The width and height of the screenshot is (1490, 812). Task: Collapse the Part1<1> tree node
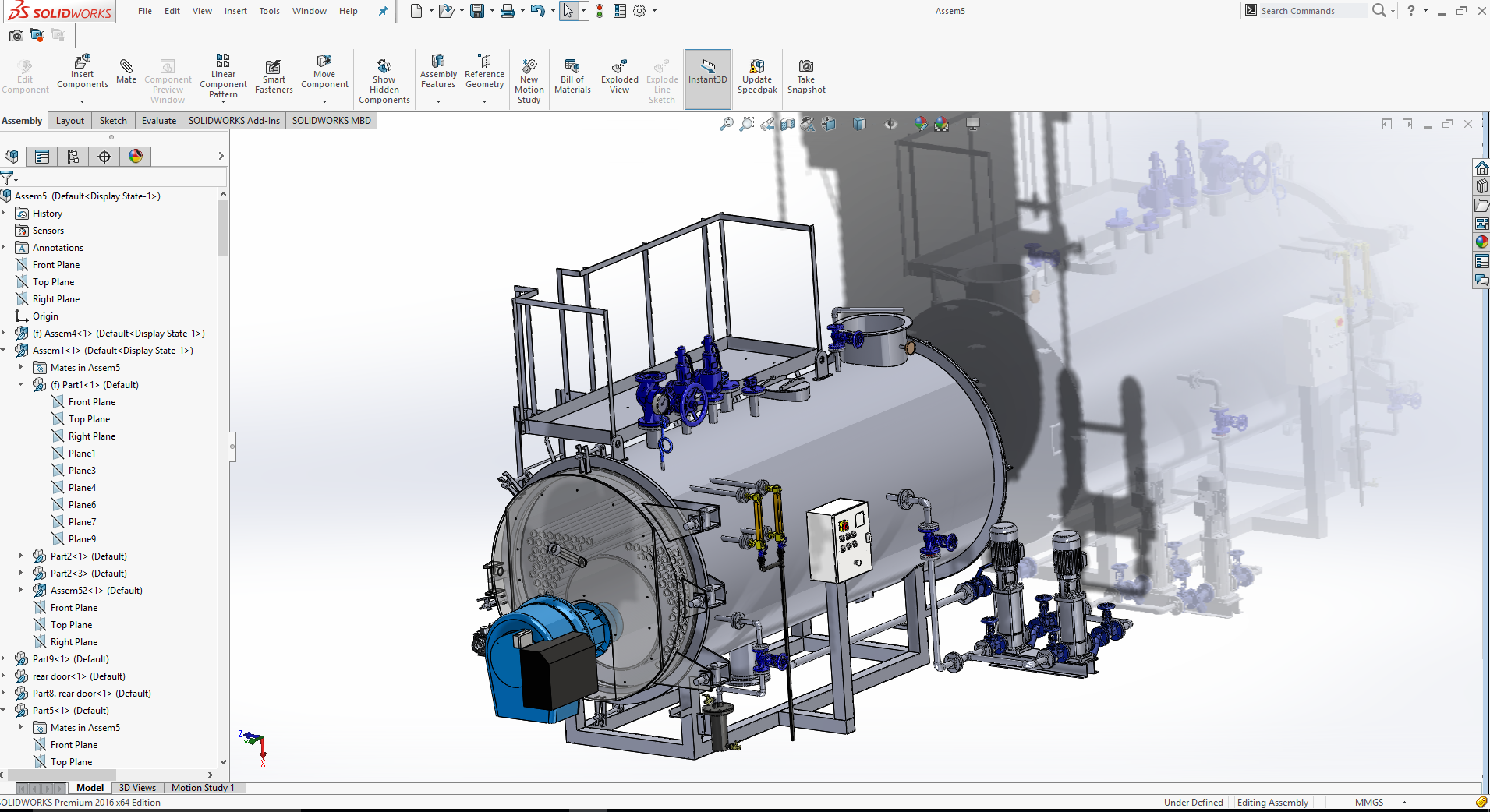click(x=21, y=384)
